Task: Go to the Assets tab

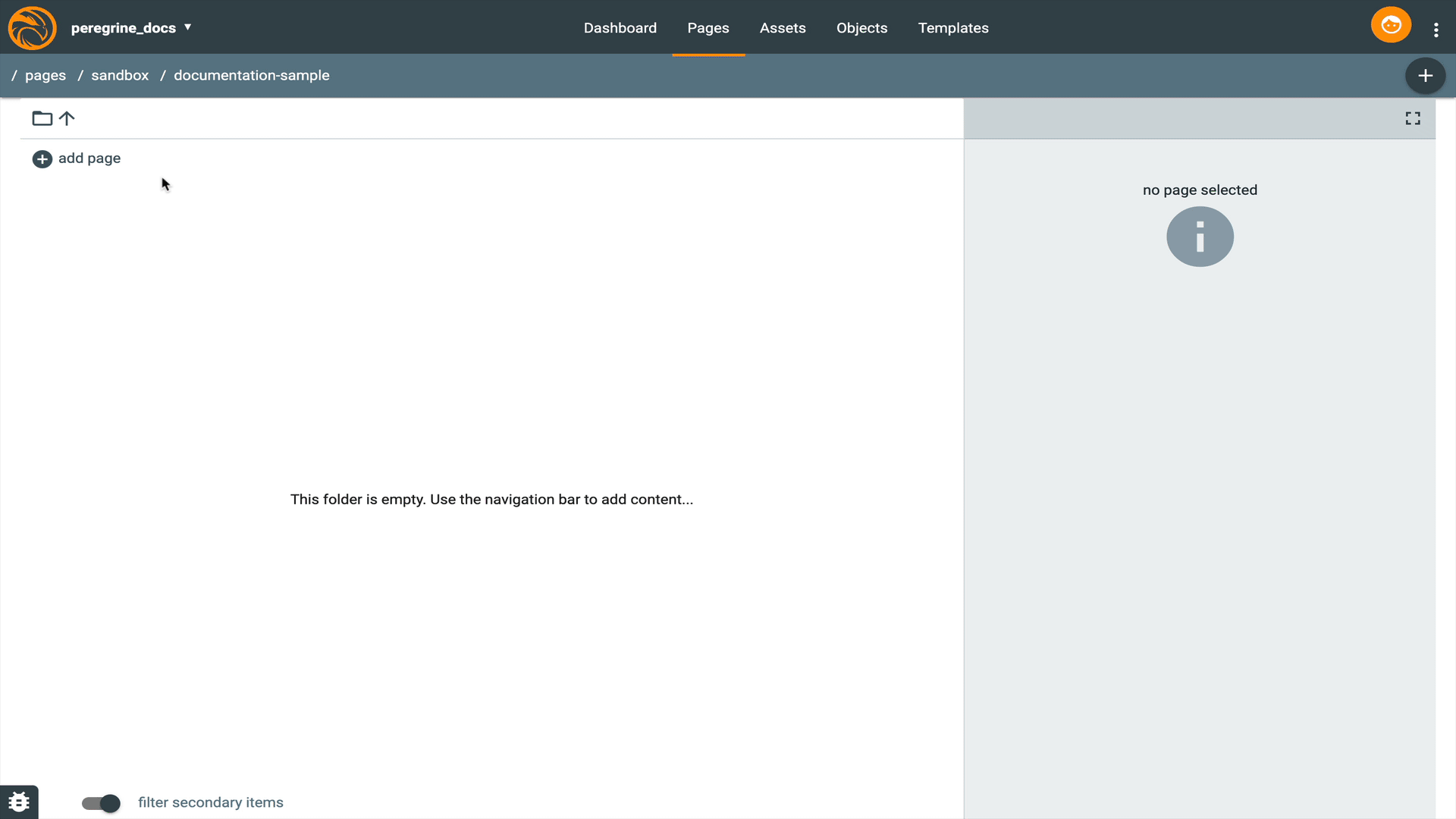Action: coord(782,28)
